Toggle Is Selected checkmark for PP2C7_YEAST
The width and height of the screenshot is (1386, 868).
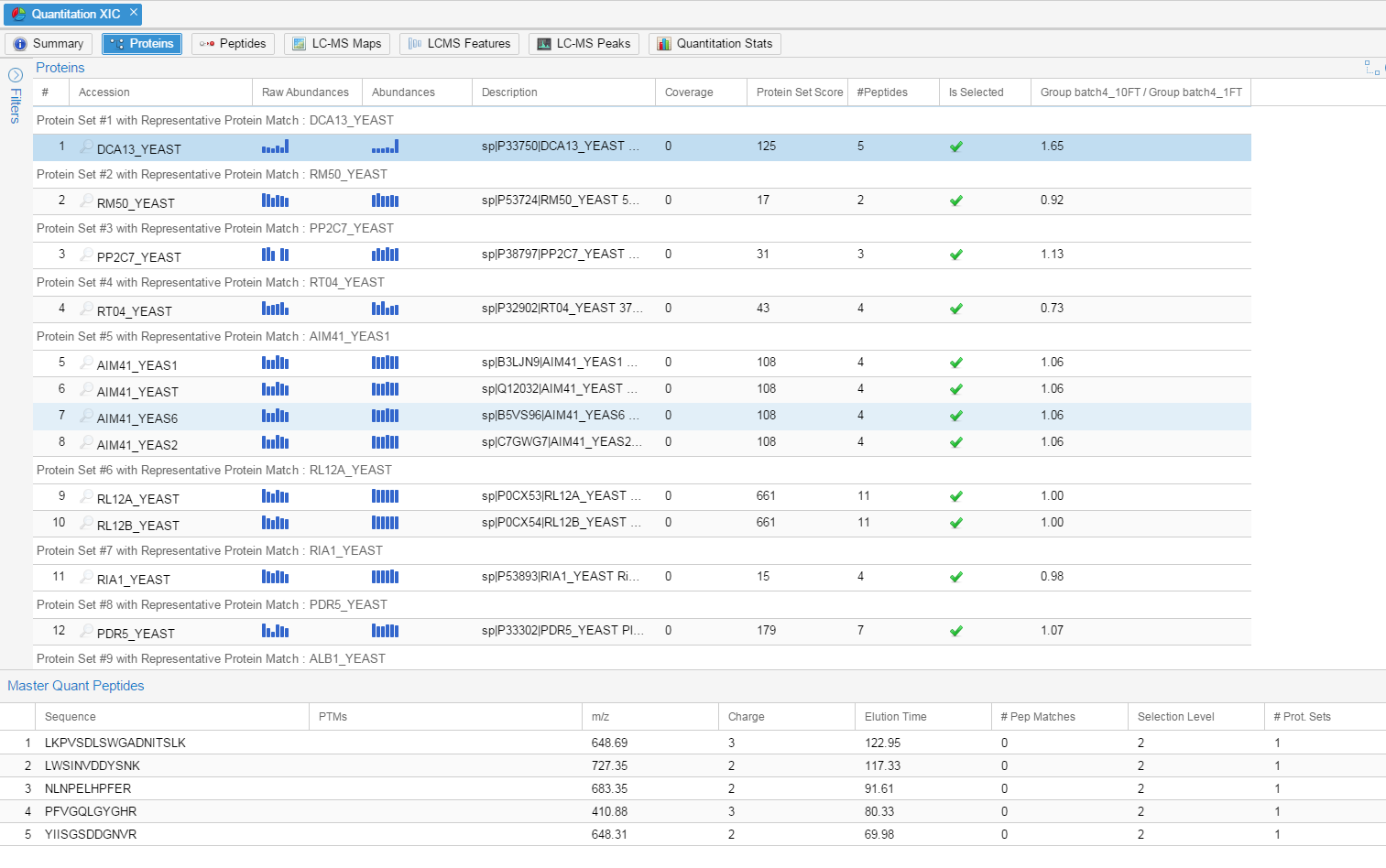pyautogui.click(x=955, y=255)
